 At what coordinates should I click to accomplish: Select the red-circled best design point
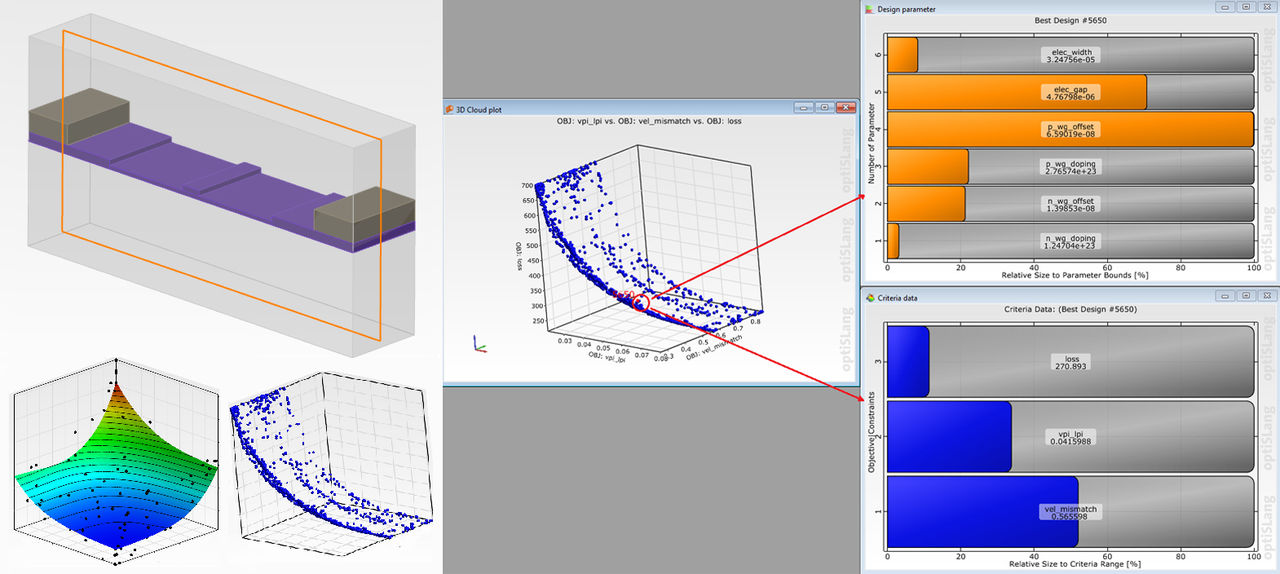click(x=642, y=302)
